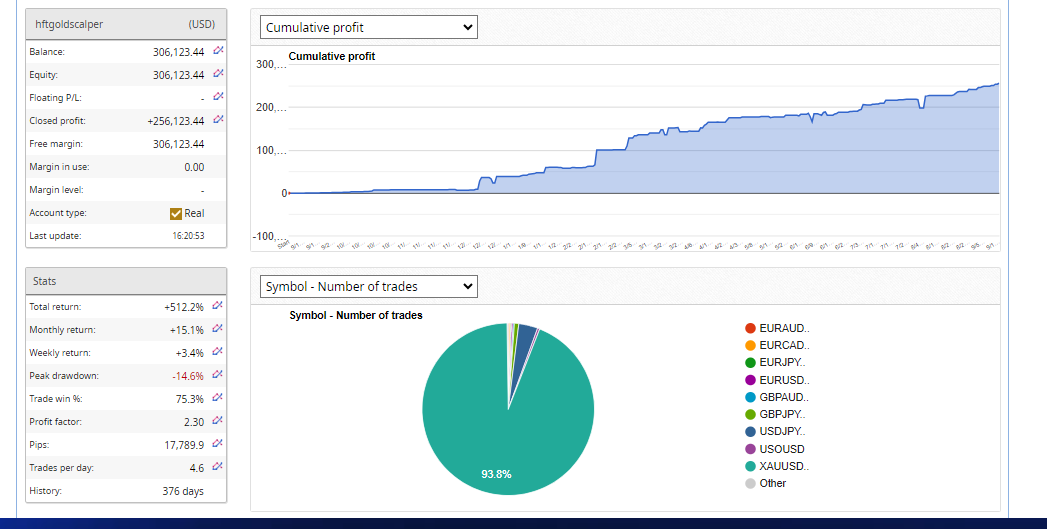The image size is (1047, 529).
Task: Expand the Symbol - Number of trades dropdown
Action: click(369, 287)
